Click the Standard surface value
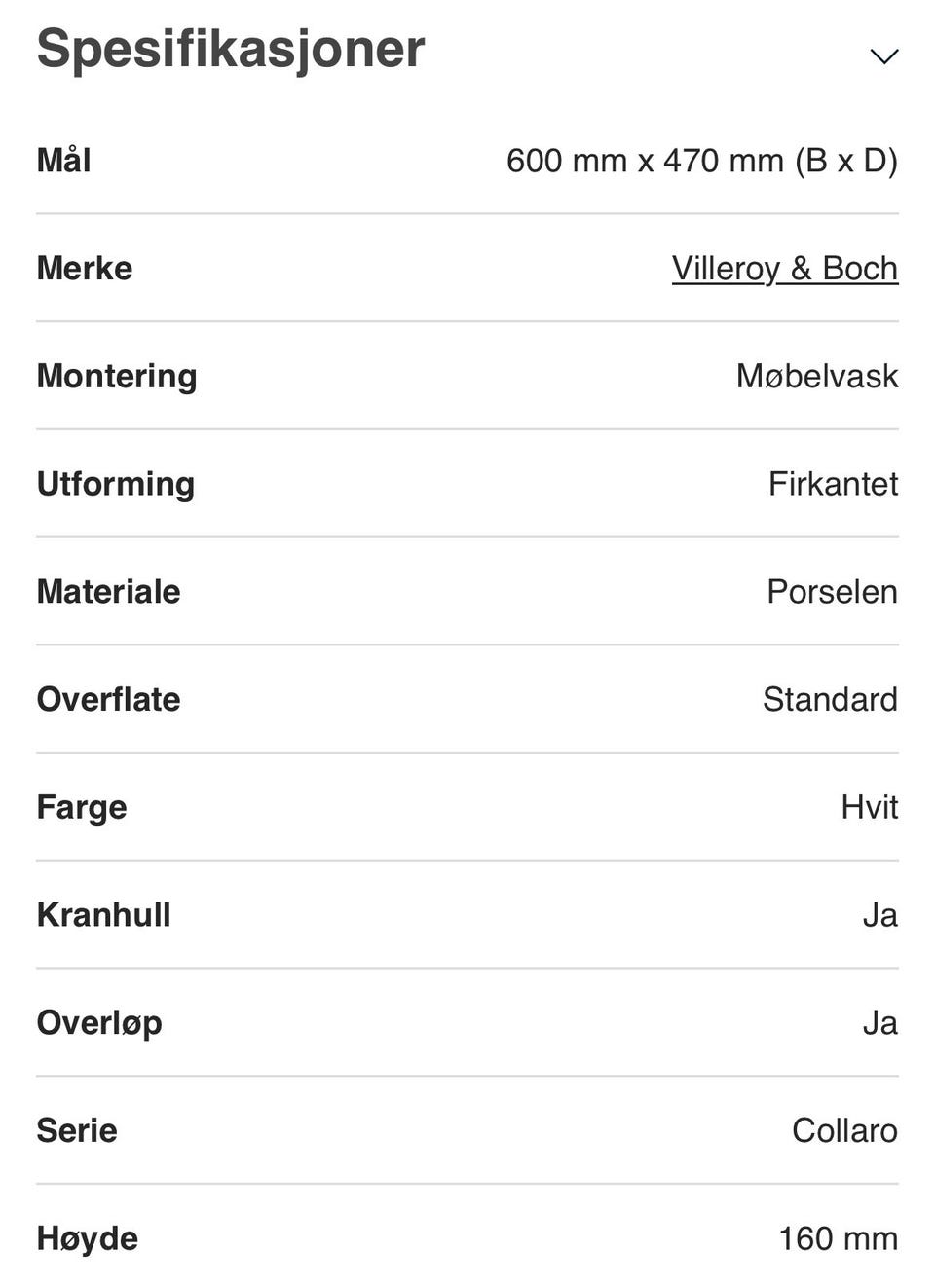Image resolution: width=935 pixels, height=1288 pixels. click(x=830, y=700)
